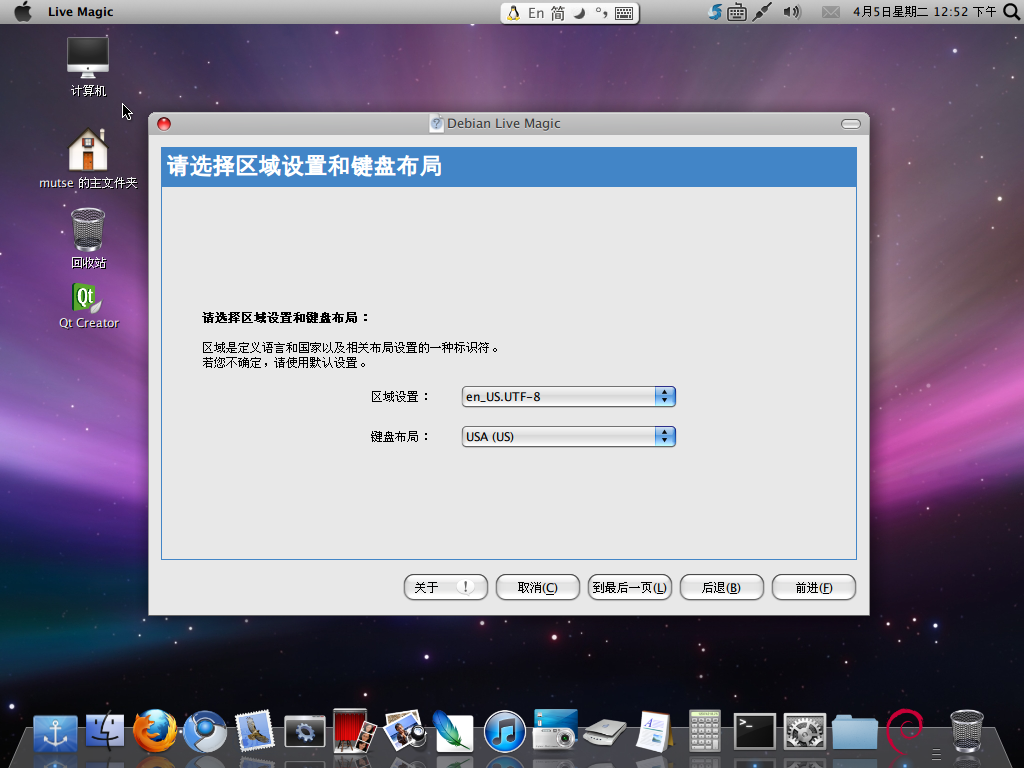Open the document writer app in dock
Image resolution: width=1024 pixels, height=768 pixels.
tap(654, 731)
